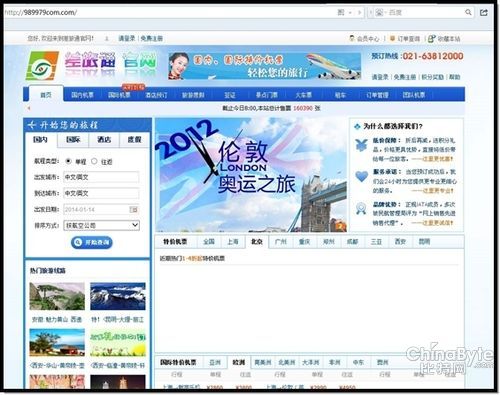
Task: Select the 亚洲 international fare tab
Action: click(x=215, y=362)
